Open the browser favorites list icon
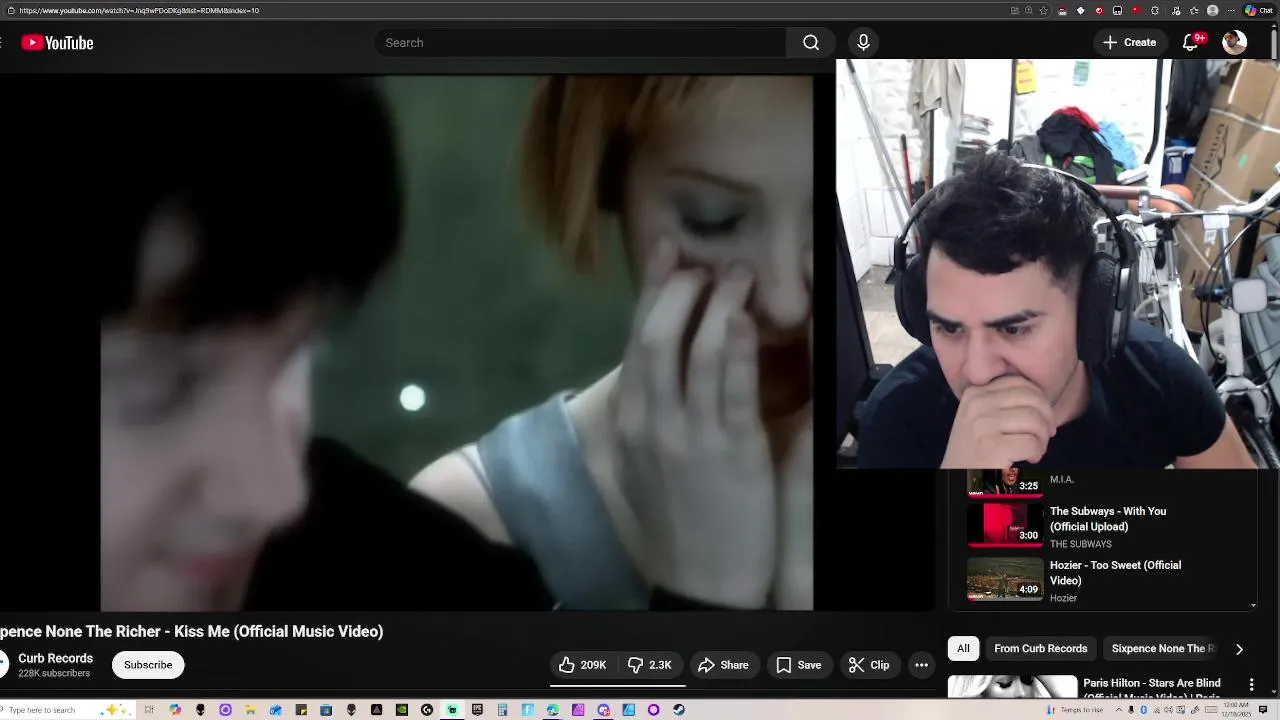Screen dimensions: 1280x720 [1194, 10]
